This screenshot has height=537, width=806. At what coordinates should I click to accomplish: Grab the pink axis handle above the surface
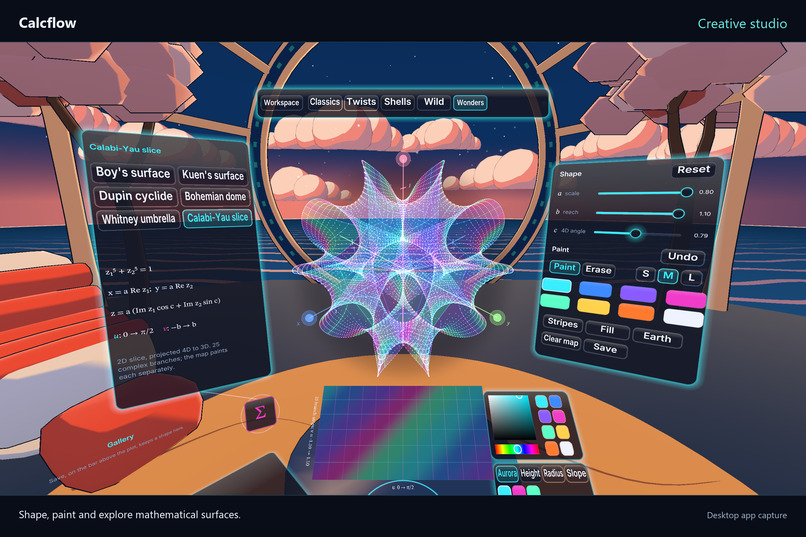click(x=404, y=159)
